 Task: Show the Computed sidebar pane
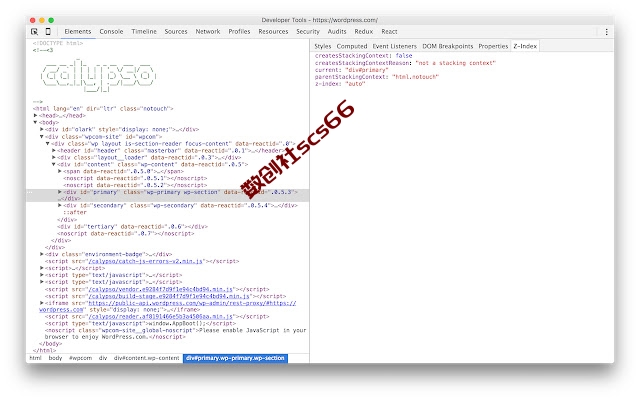pos(352,46)
